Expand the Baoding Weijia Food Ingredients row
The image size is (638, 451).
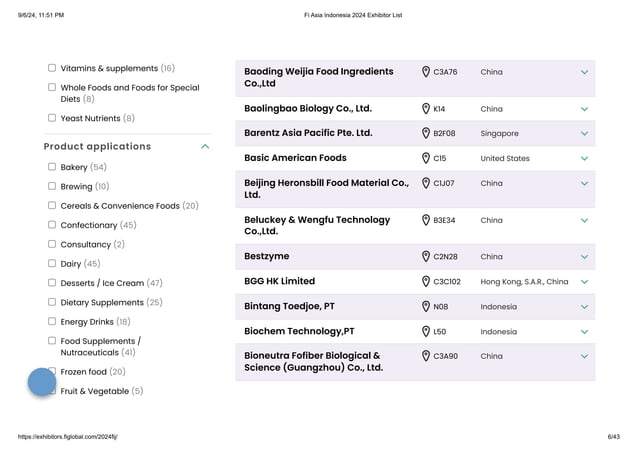pos(584,72)
